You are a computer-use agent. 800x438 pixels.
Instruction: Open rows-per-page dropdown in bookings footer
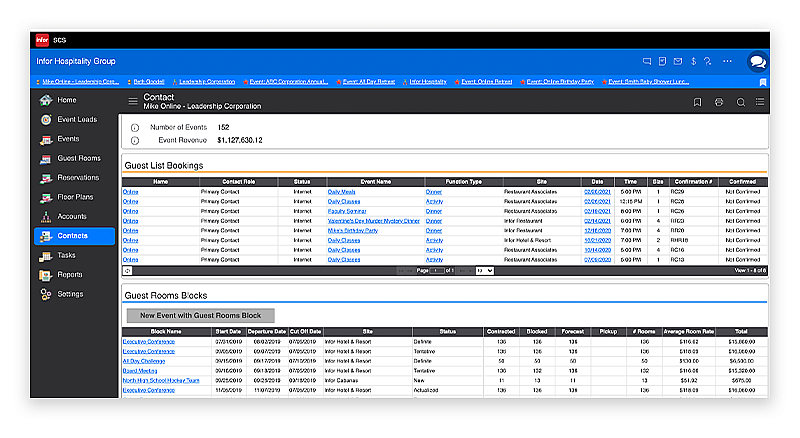485,271
